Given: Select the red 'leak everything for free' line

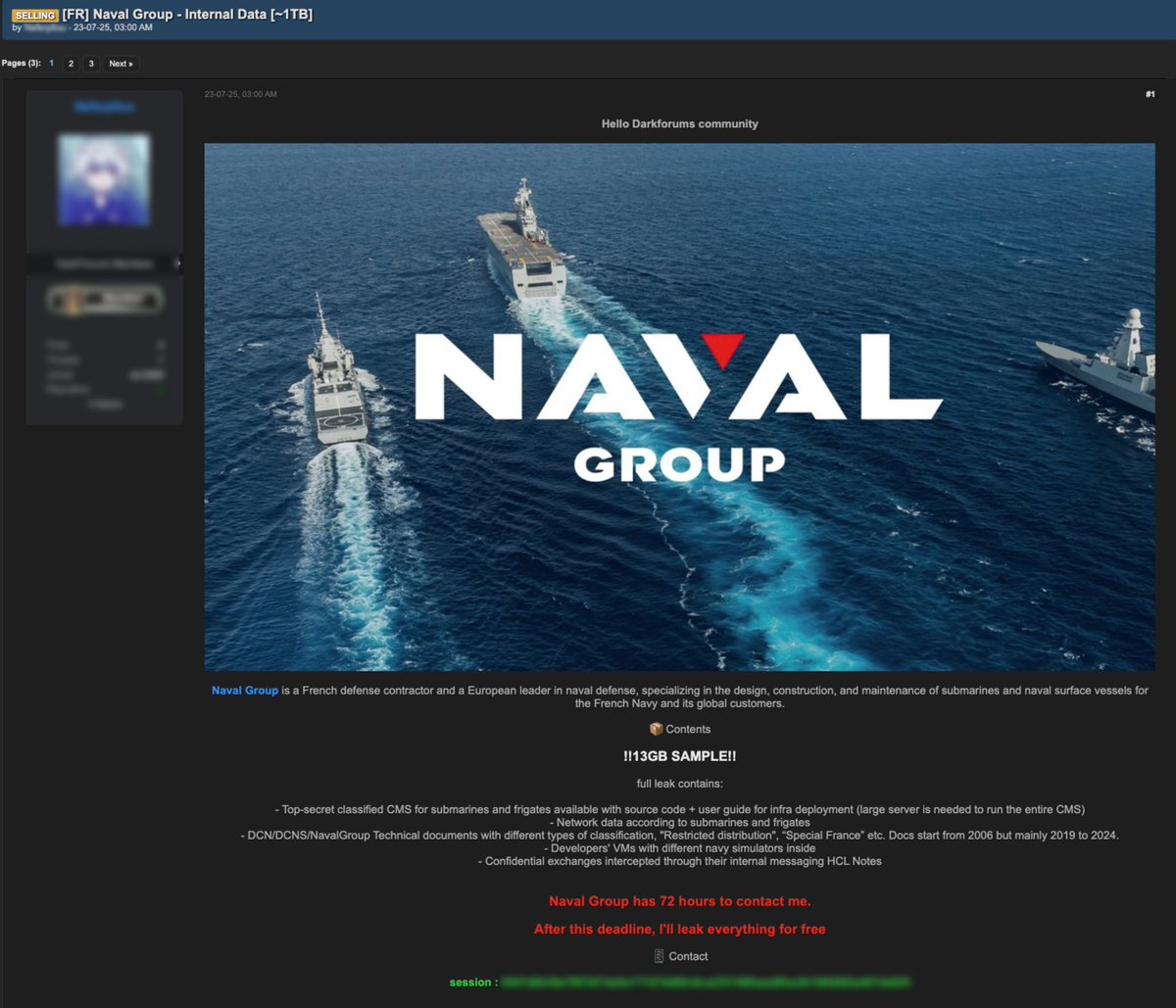Looking at the screenshot, I should click(x=679, y=929).
